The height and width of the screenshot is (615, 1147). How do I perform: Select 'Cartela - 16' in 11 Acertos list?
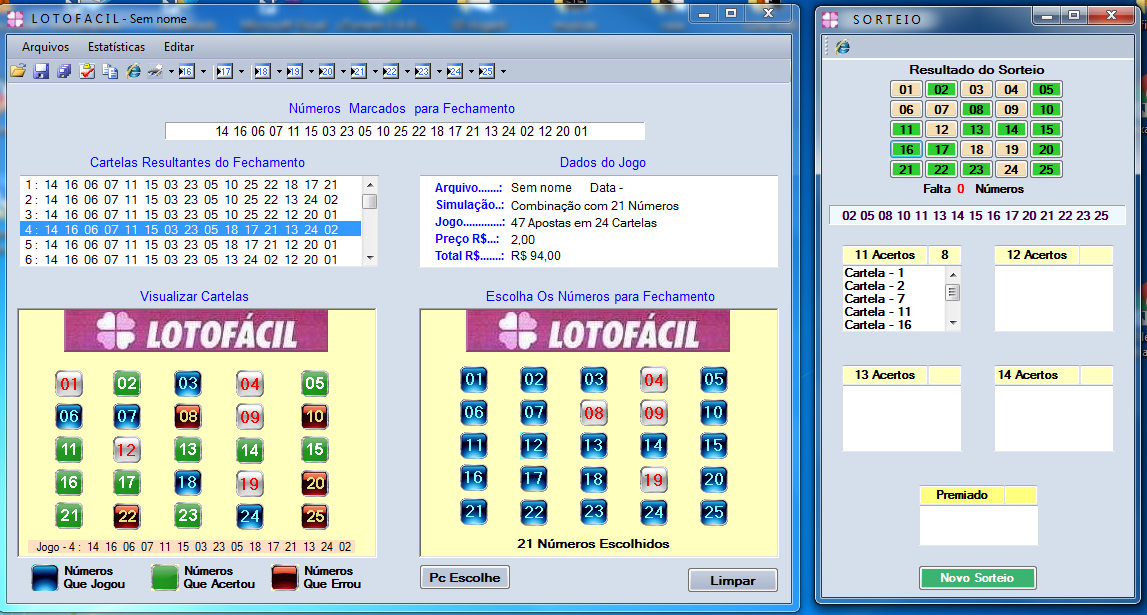pos(877,325)
